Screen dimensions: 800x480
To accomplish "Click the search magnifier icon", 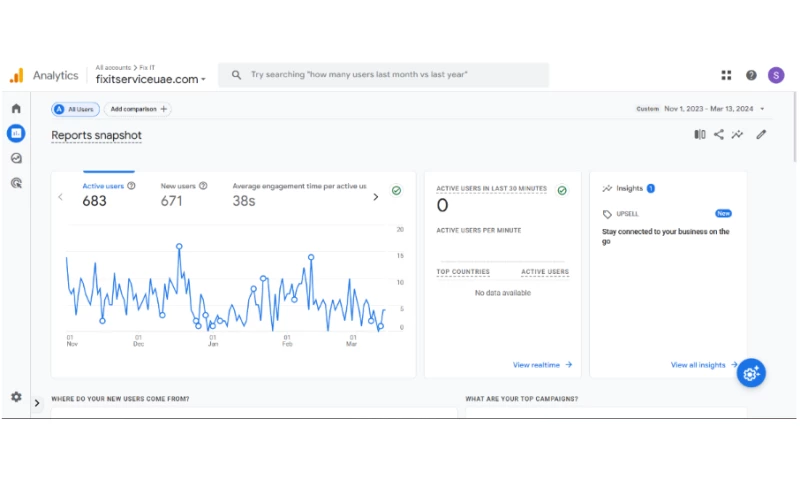I will click(x=236, y=75).
